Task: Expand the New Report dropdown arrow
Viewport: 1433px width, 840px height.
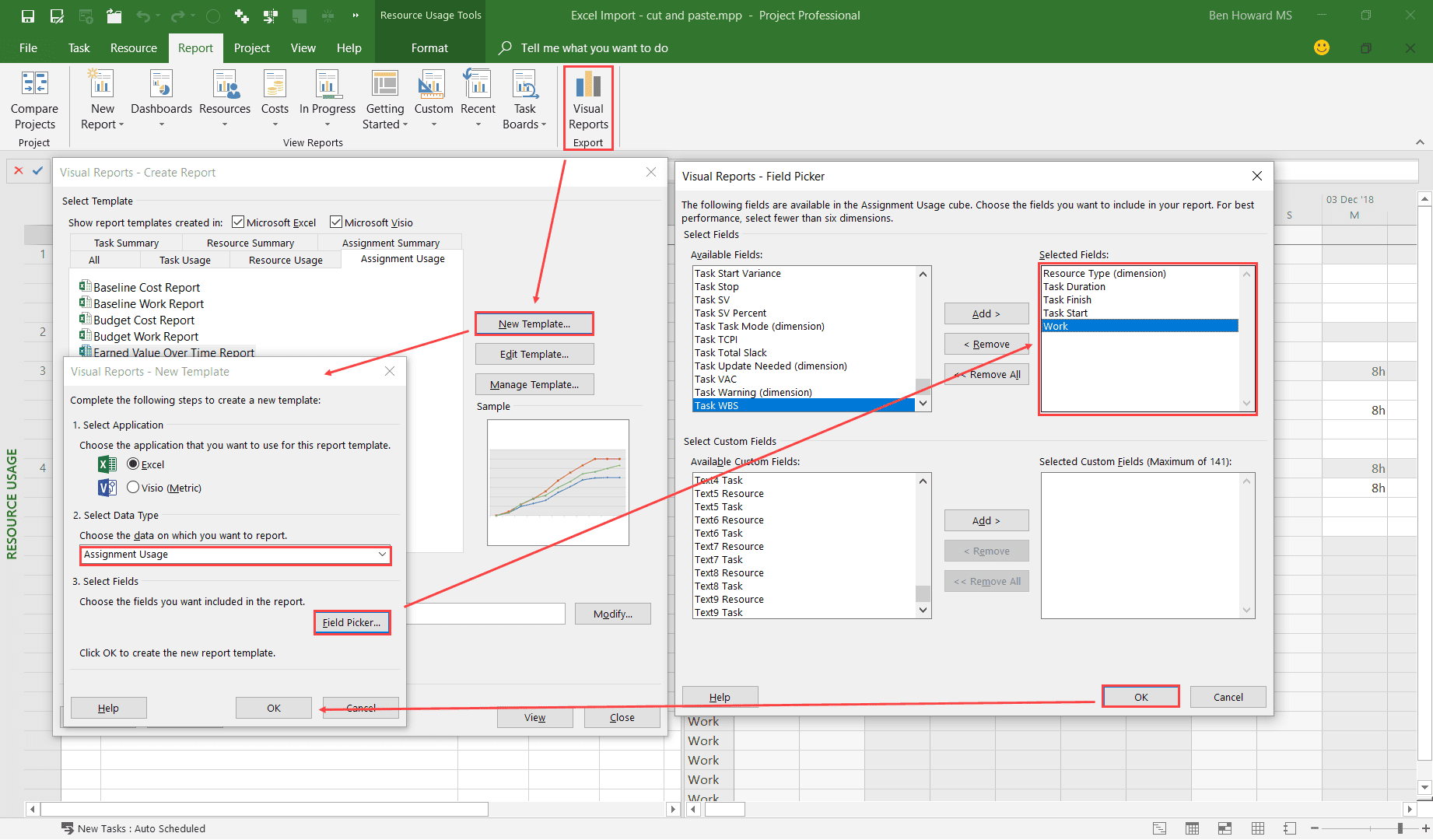Action: (x=121, y=124)
